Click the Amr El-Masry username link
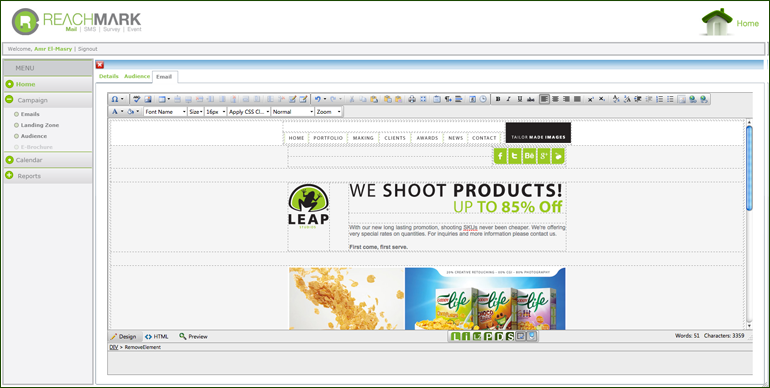770x388 pixels. (x=53, y=49)
